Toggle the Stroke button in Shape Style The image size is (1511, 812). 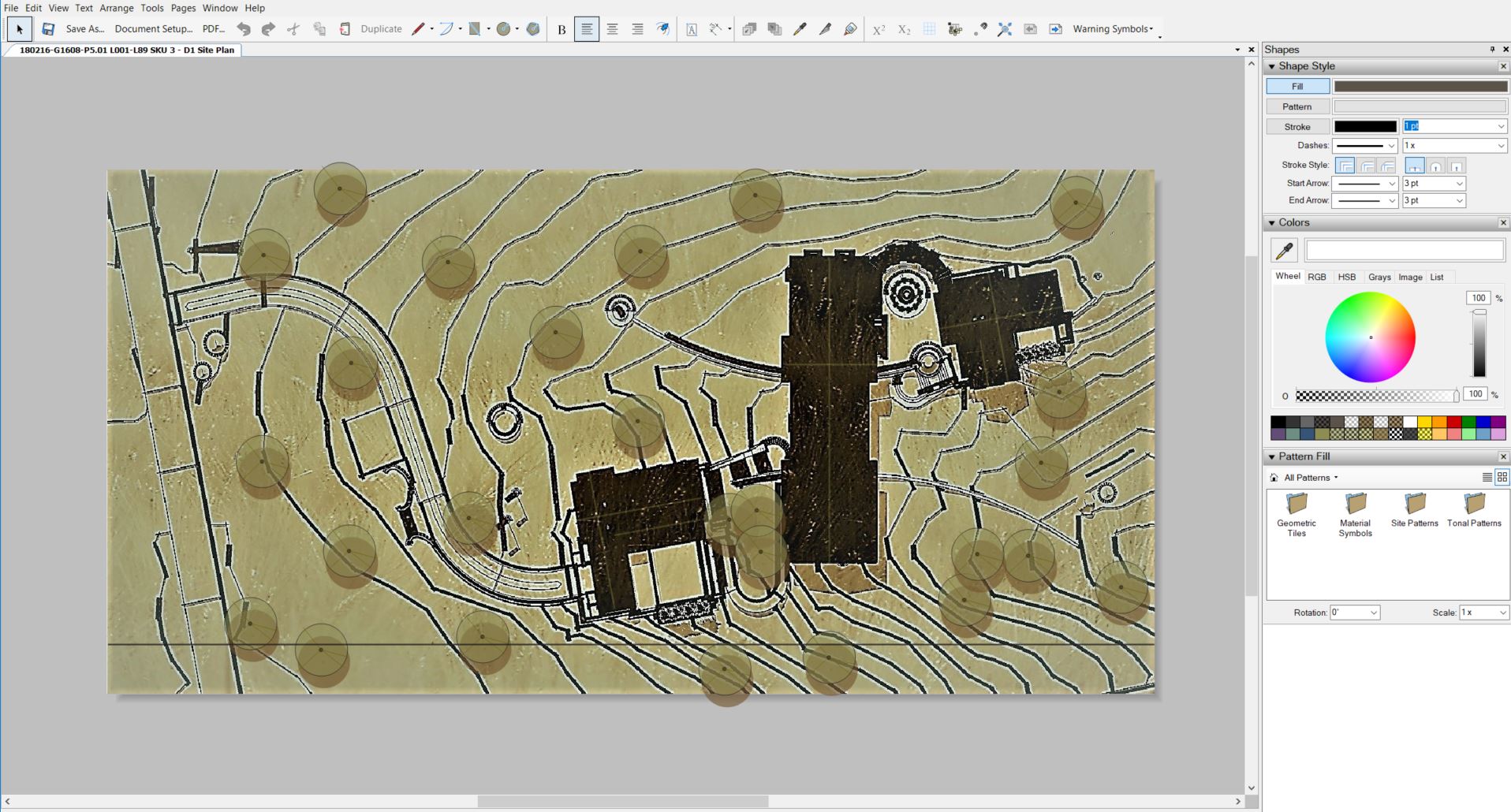pos(1297,126)
